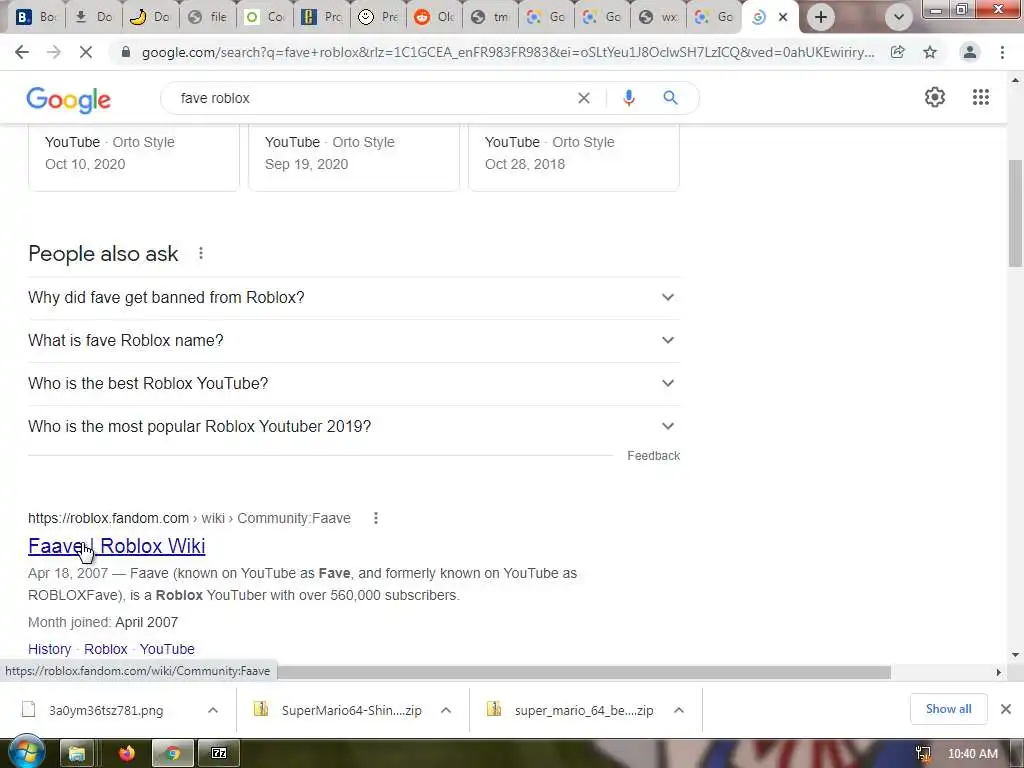1024x768 pixels.
Task: Click the 10:40 AM taskbar clock
Action: [x=972, y=754]
